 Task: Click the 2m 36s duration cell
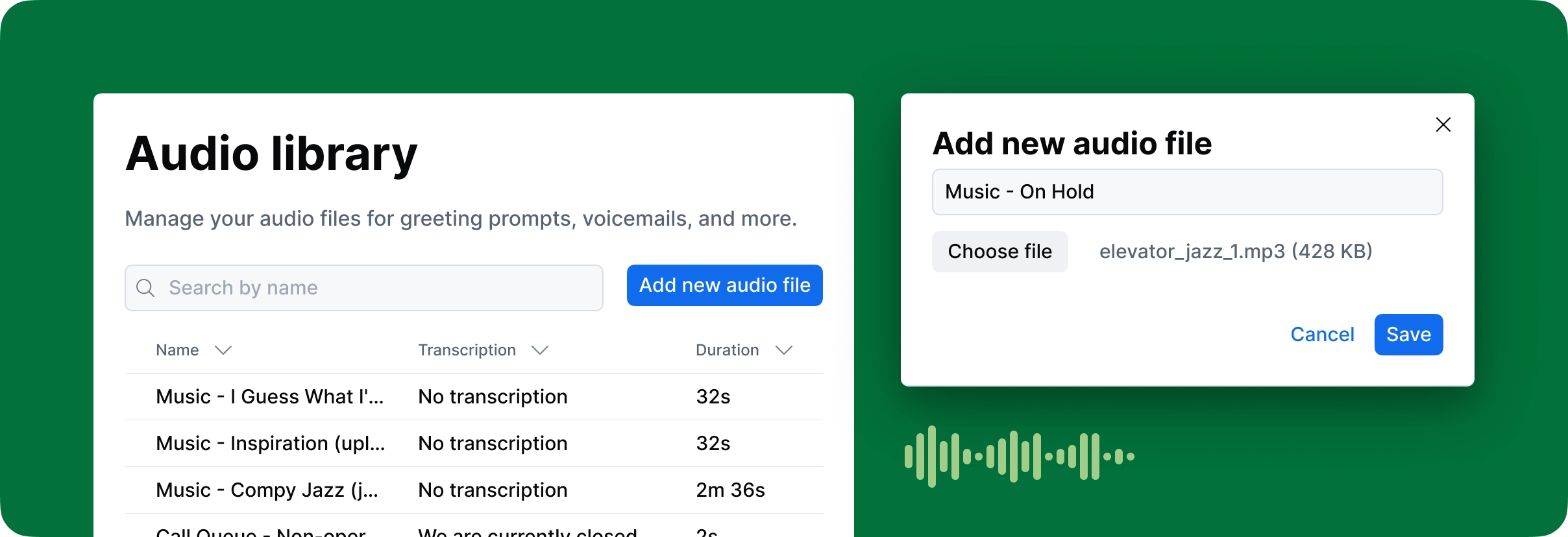[730, 490]
